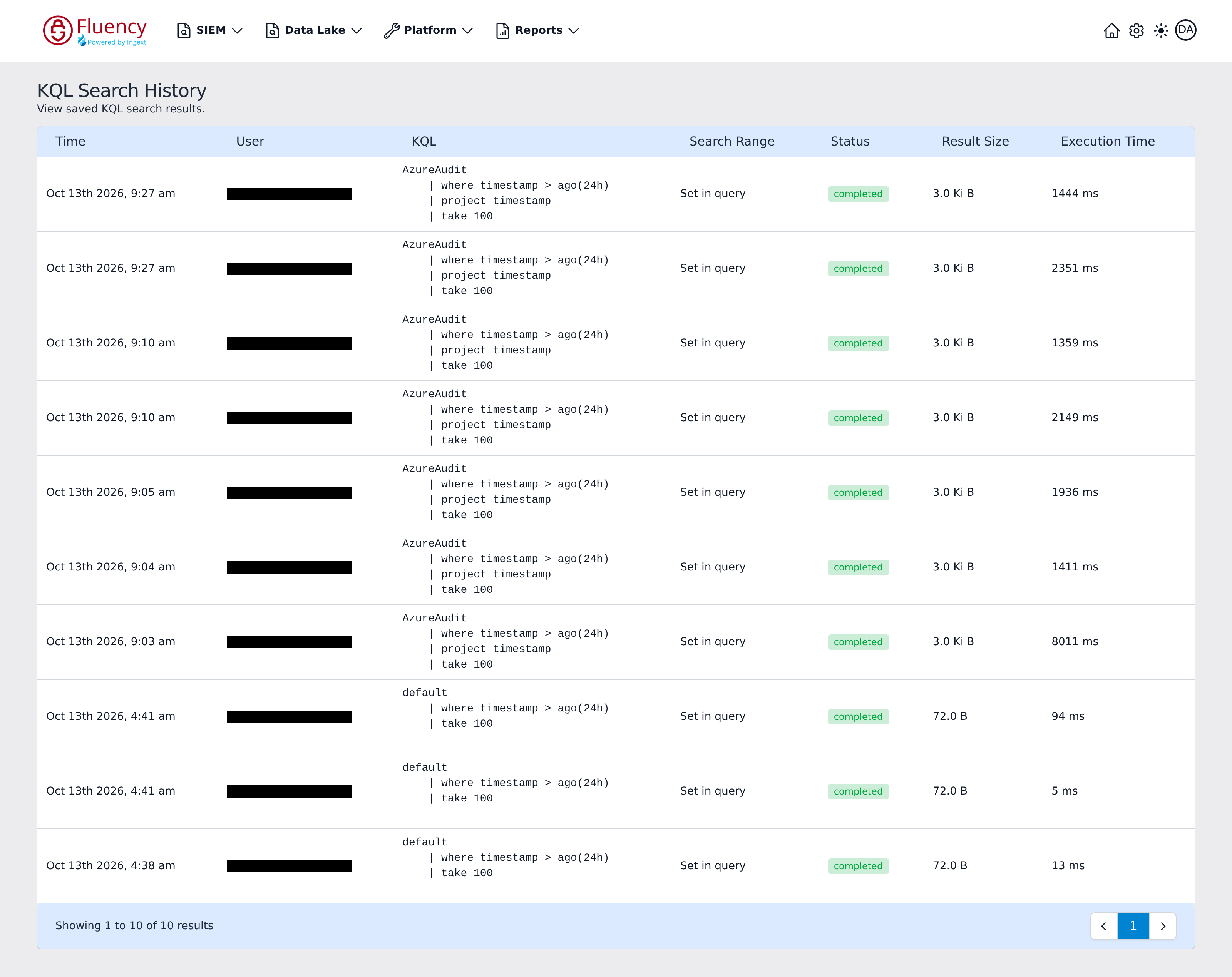
Task: Click the completed badge in 1359 ms row
Action: 858,343
